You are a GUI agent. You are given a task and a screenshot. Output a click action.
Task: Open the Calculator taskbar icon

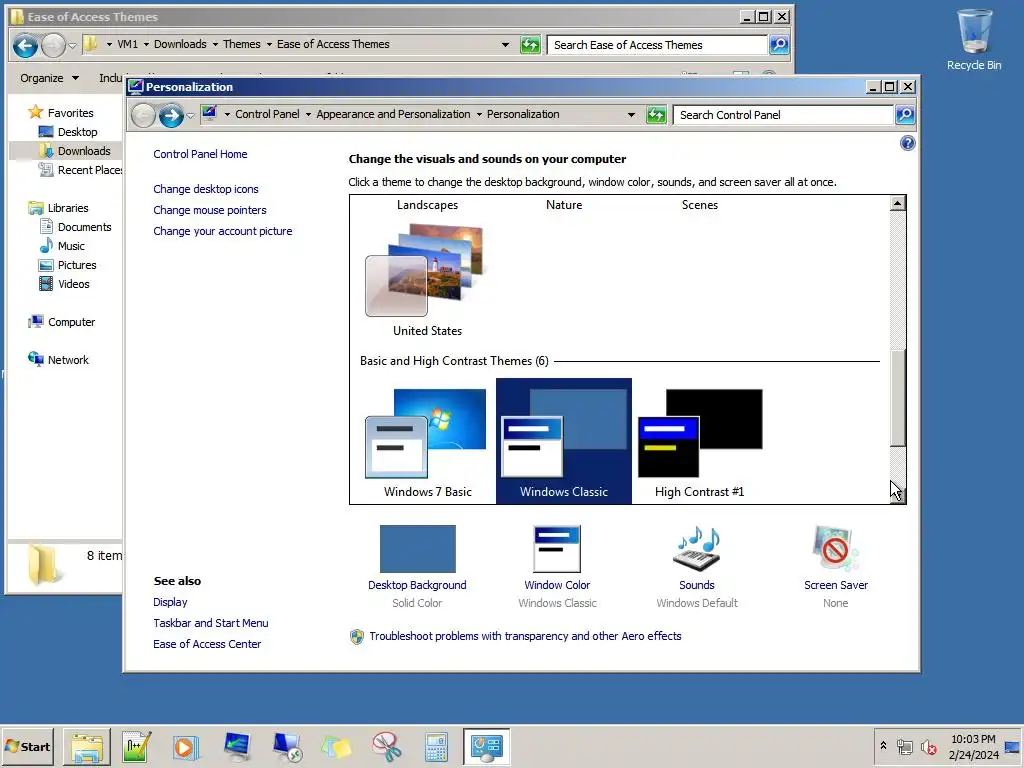[x=436, y=746]
